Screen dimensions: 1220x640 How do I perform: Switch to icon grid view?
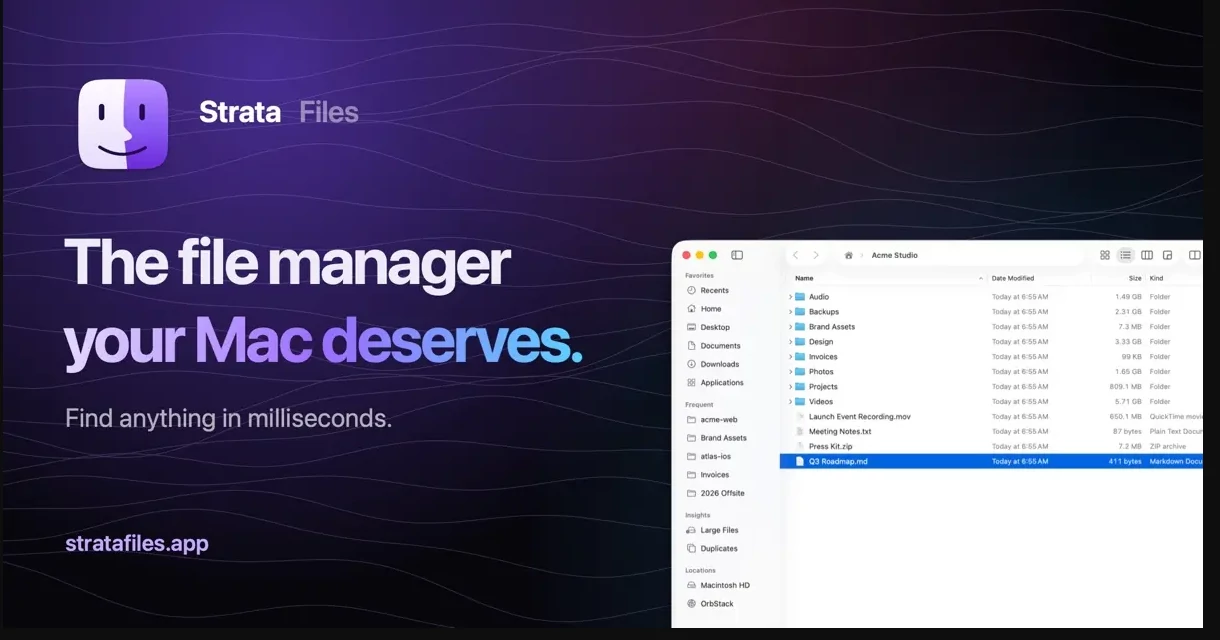click(x=1105, y=255)
